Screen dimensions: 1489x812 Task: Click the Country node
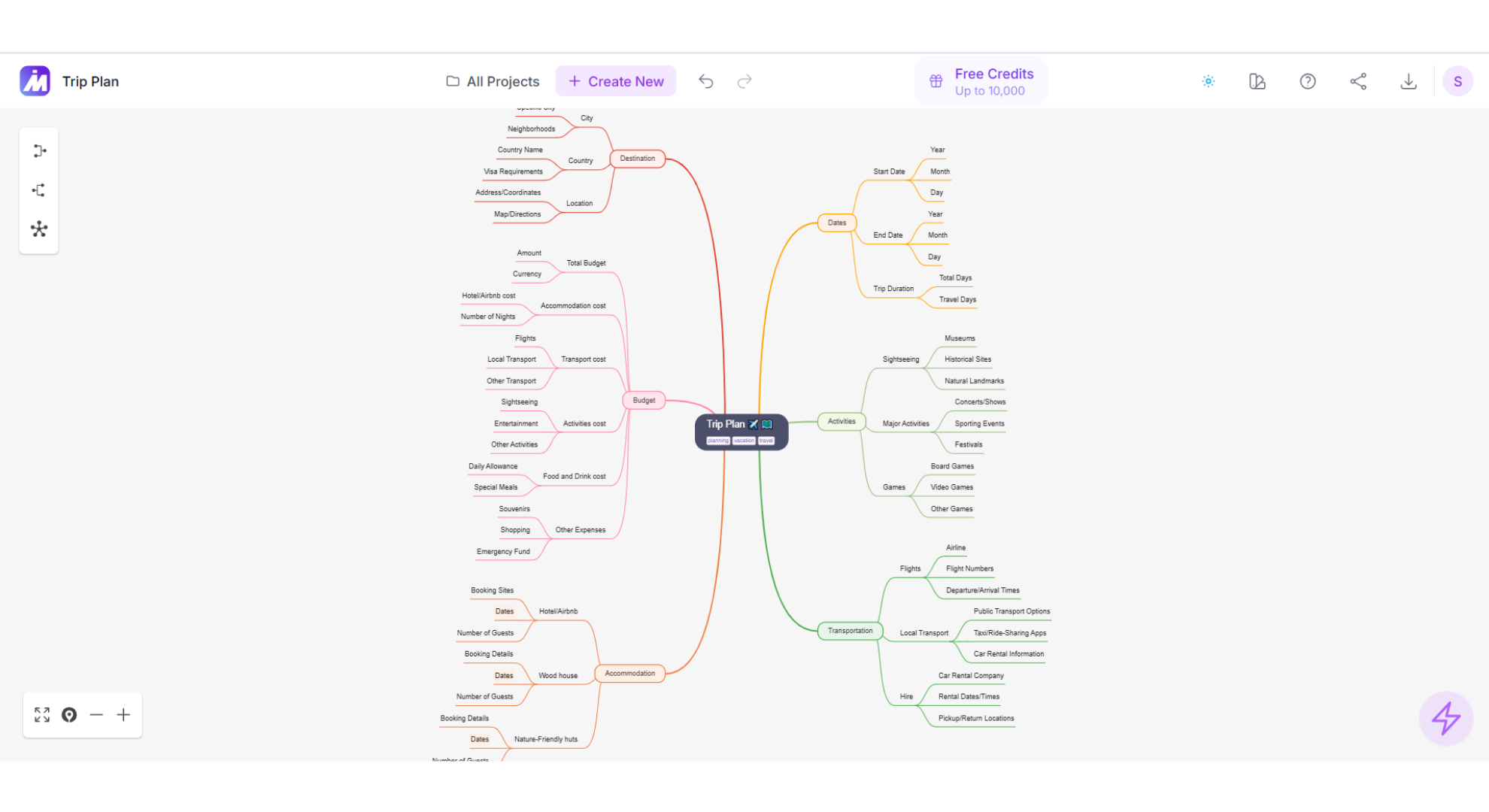(x=581, y=161)
